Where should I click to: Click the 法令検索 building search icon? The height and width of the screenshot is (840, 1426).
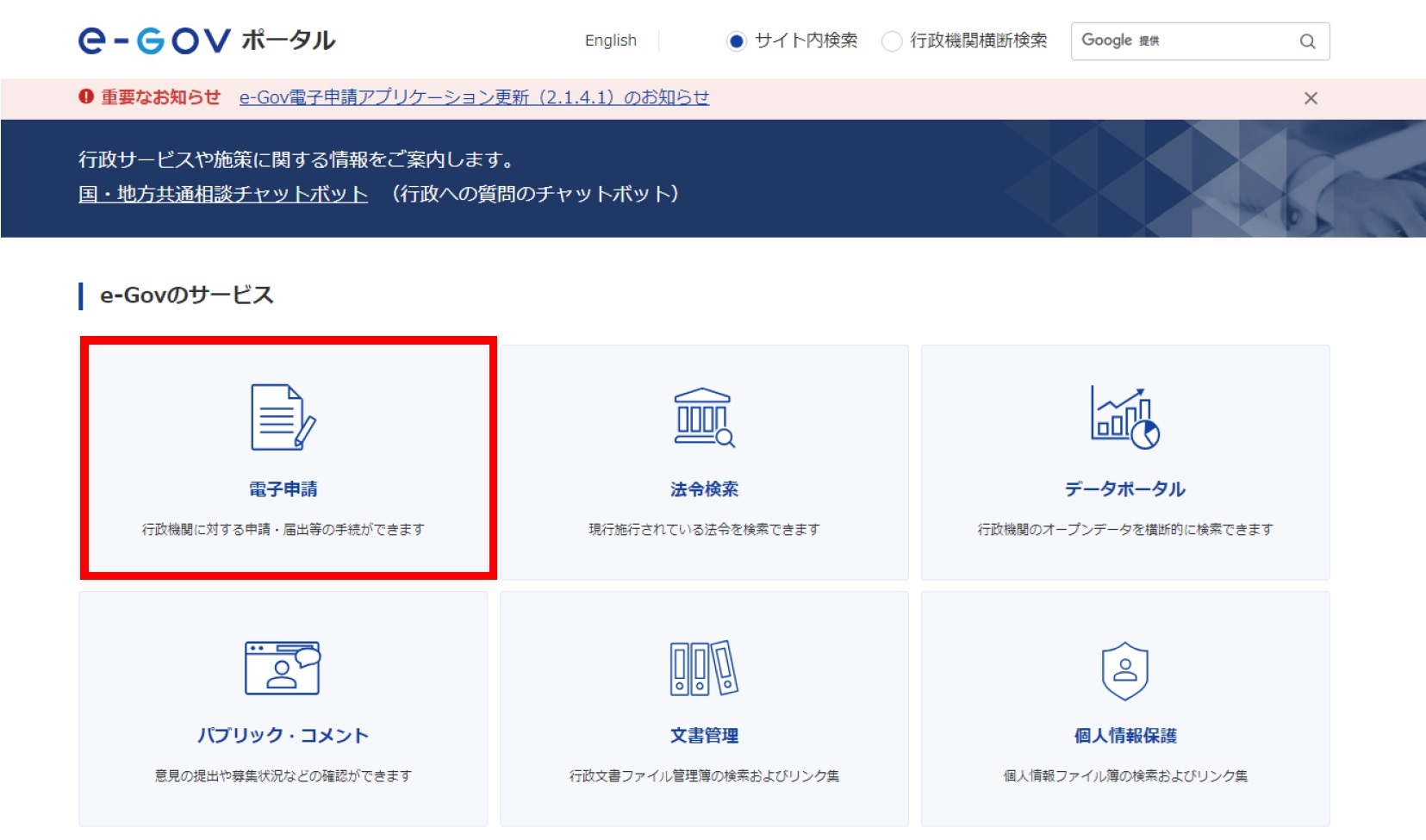point(704,417)
